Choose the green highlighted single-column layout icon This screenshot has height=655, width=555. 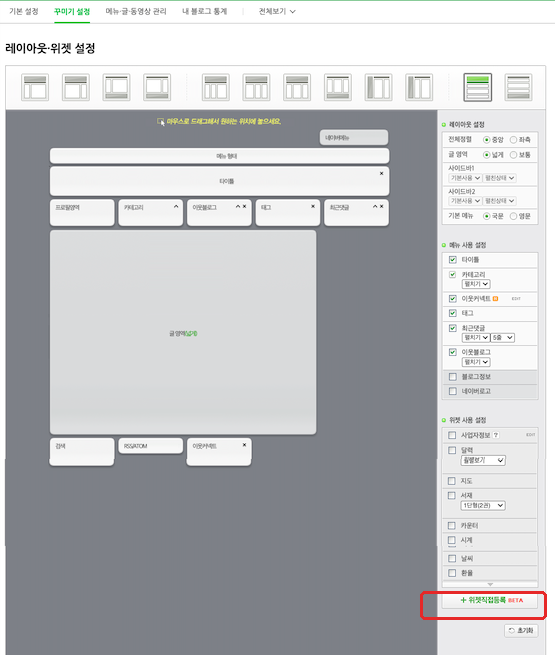tap(477, 87)
